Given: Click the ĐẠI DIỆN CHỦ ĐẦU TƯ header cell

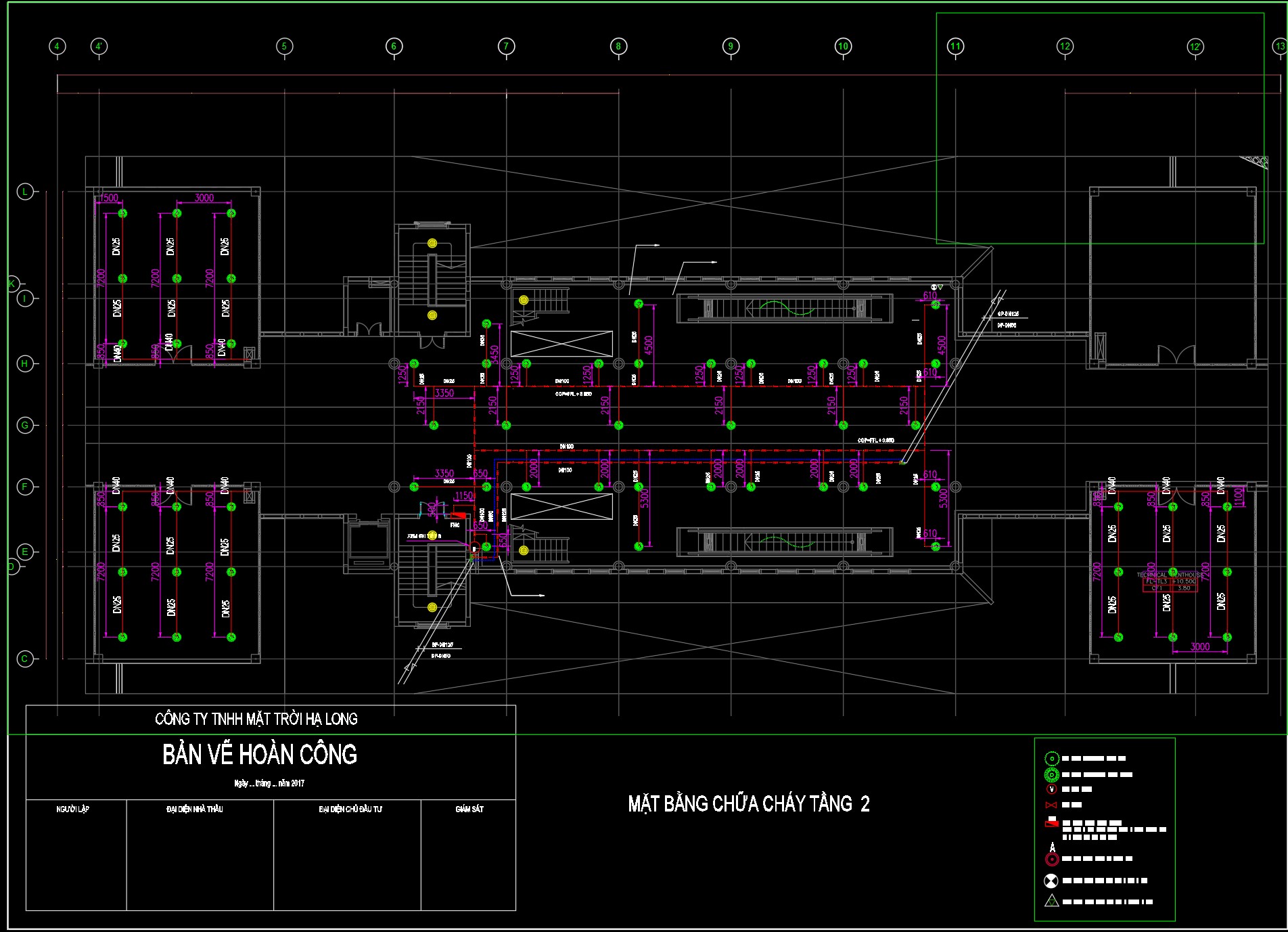Looking at the screenshot, I should pyautogui.click(x=350, y=809).
